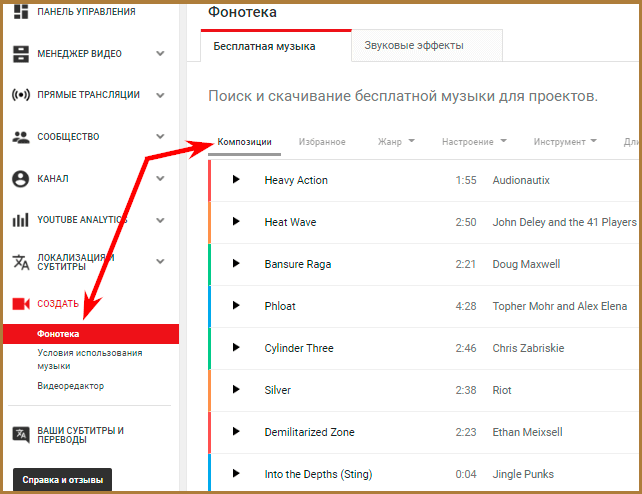The width and height of the screenshot is (642, 494).
Task: Click the Cylinder Three track title
Action: [x=299, y=348]
